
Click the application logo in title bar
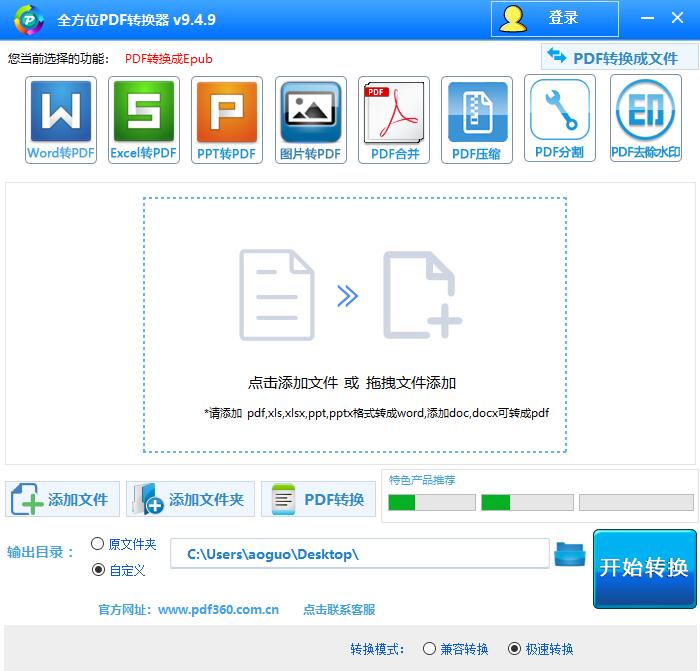pos(29,19)
